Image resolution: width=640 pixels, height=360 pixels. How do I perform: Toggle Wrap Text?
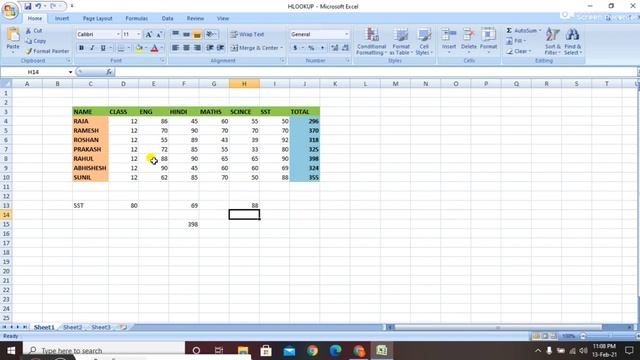(247, 35)
